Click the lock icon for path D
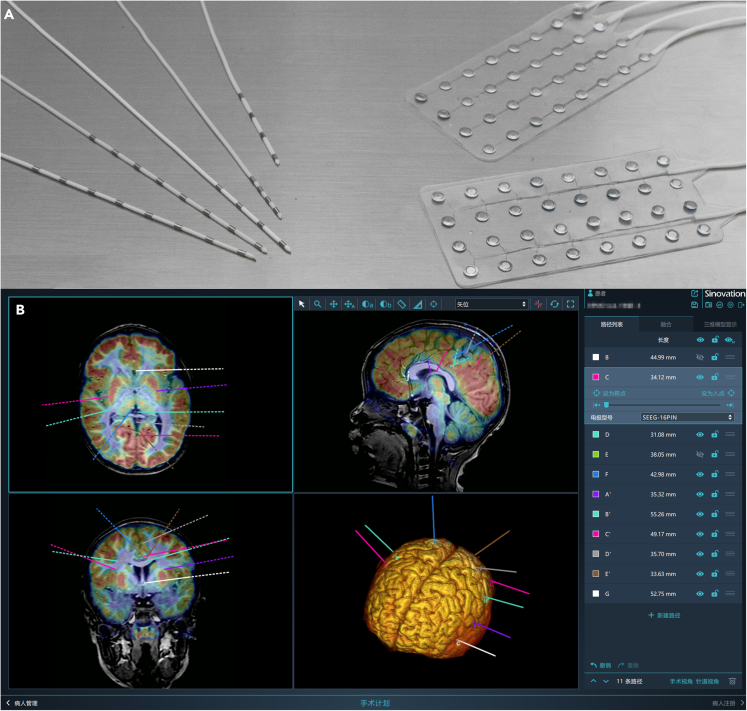The image size is (747, 711). click(x=715, y=434)
